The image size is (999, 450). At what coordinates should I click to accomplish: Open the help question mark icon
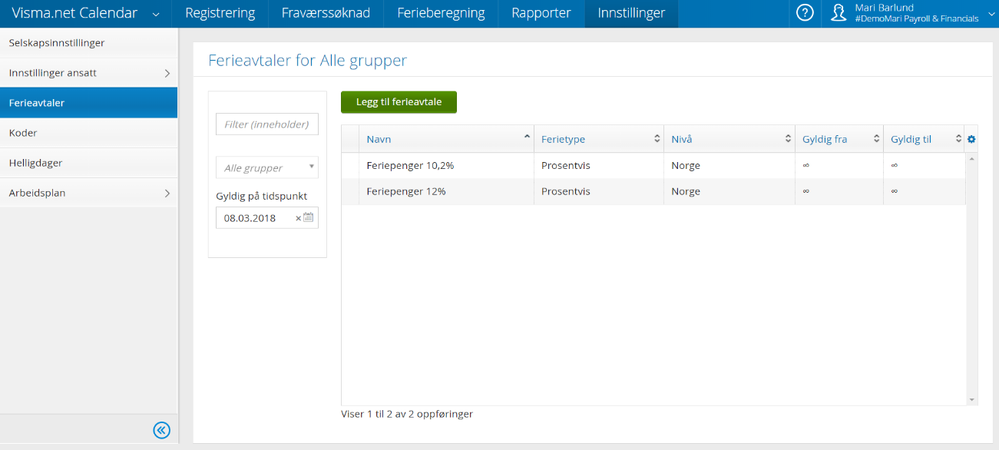pos(805,13)
